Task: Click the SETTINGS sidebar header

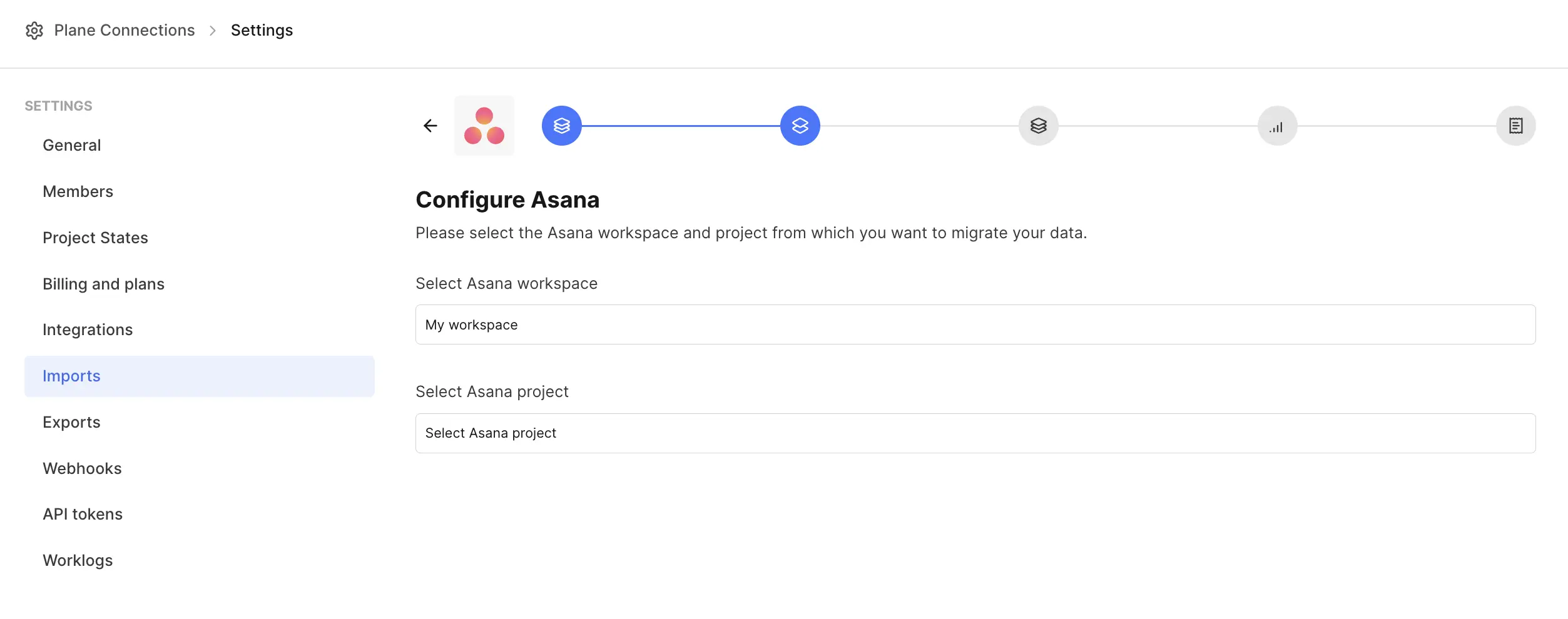Action: coord(58,106)
